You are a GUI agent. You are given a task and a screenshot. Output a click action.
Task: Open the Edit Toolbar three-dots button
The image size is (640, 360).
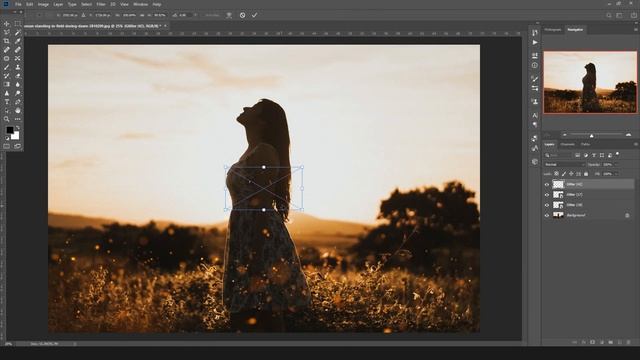click(x=18, y=119)
